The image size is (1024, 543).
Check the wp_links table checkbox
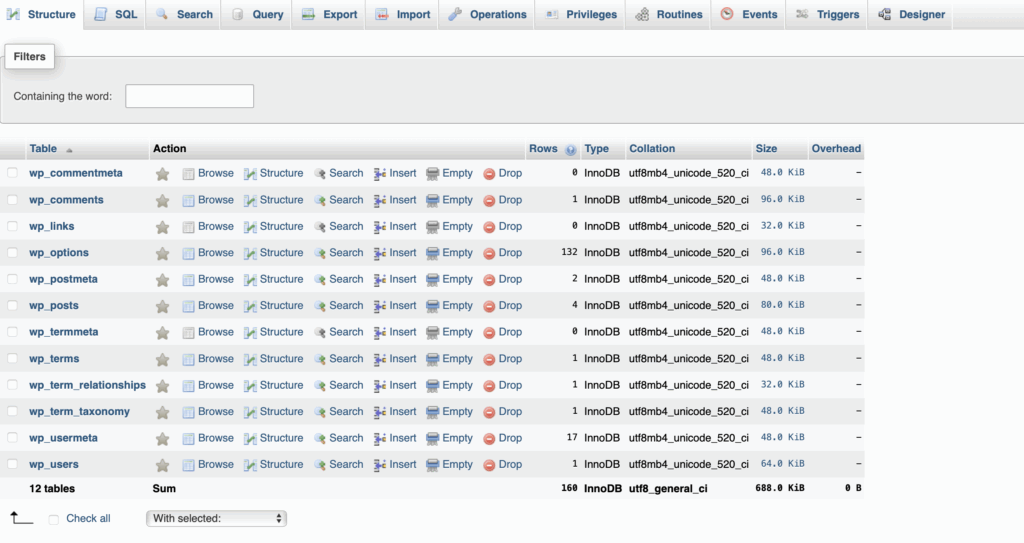coord(12,225)
